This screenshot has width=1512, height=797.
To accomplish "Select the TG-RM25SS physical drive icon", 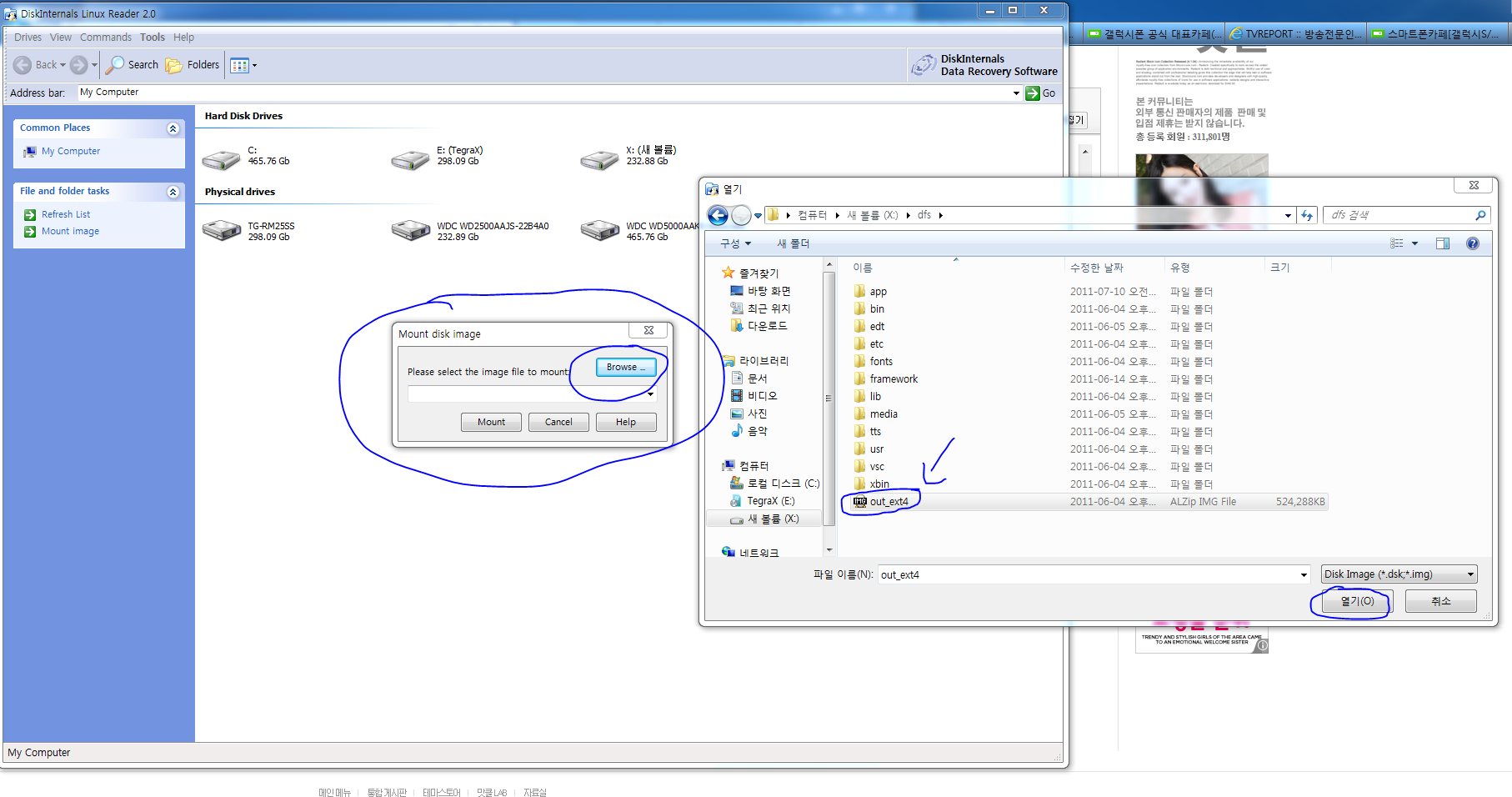I will 221,230.
